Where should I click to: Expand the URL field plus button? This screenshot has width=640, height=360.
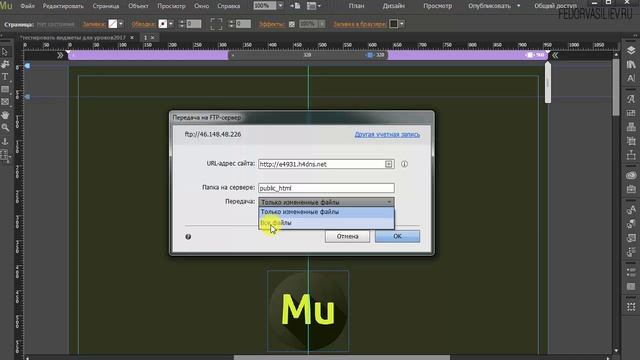389,164
